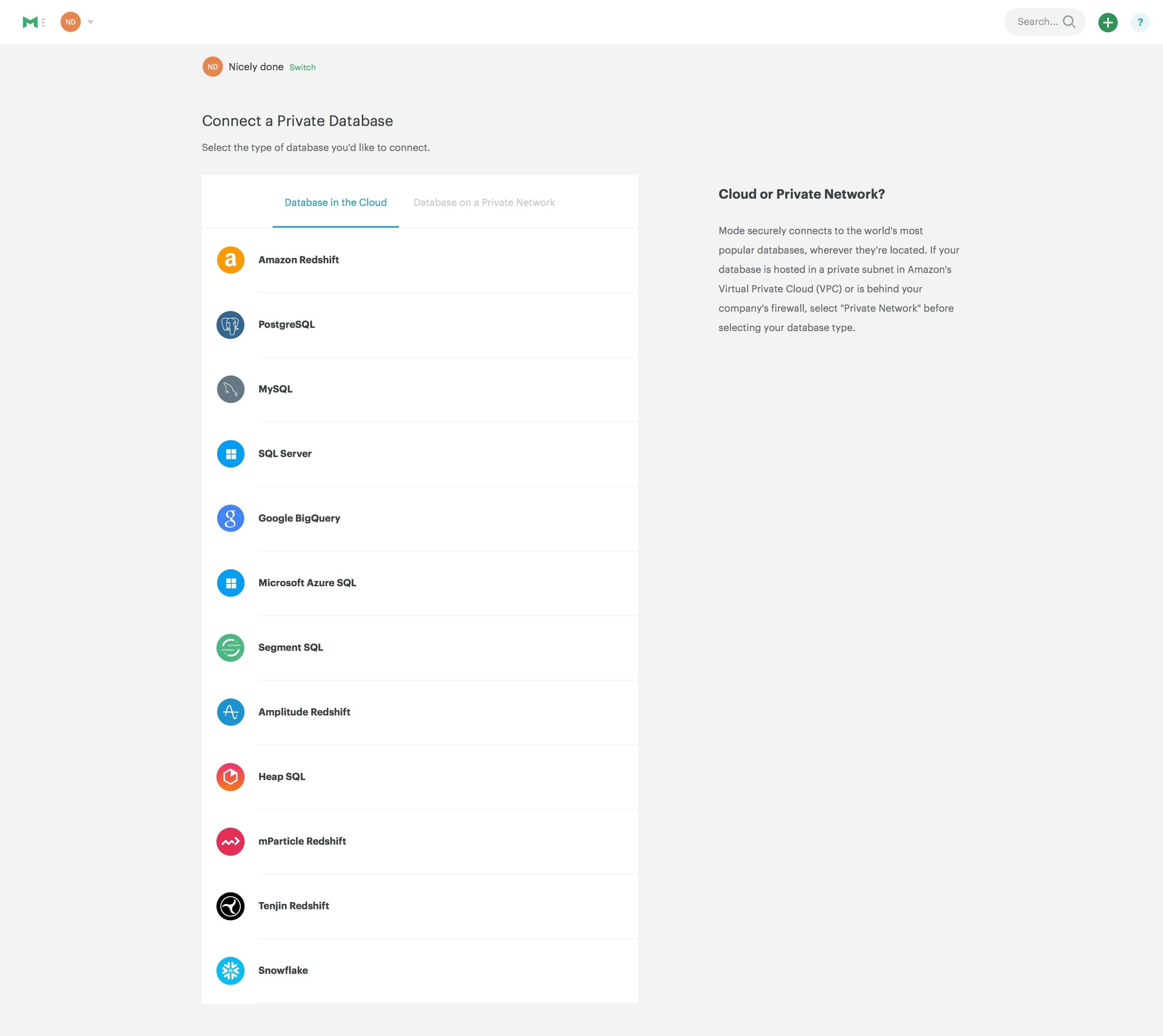Select the Tenjin Redshift label
Viewport: 1163px width, 1036px height.
click(x=294, y=906)
